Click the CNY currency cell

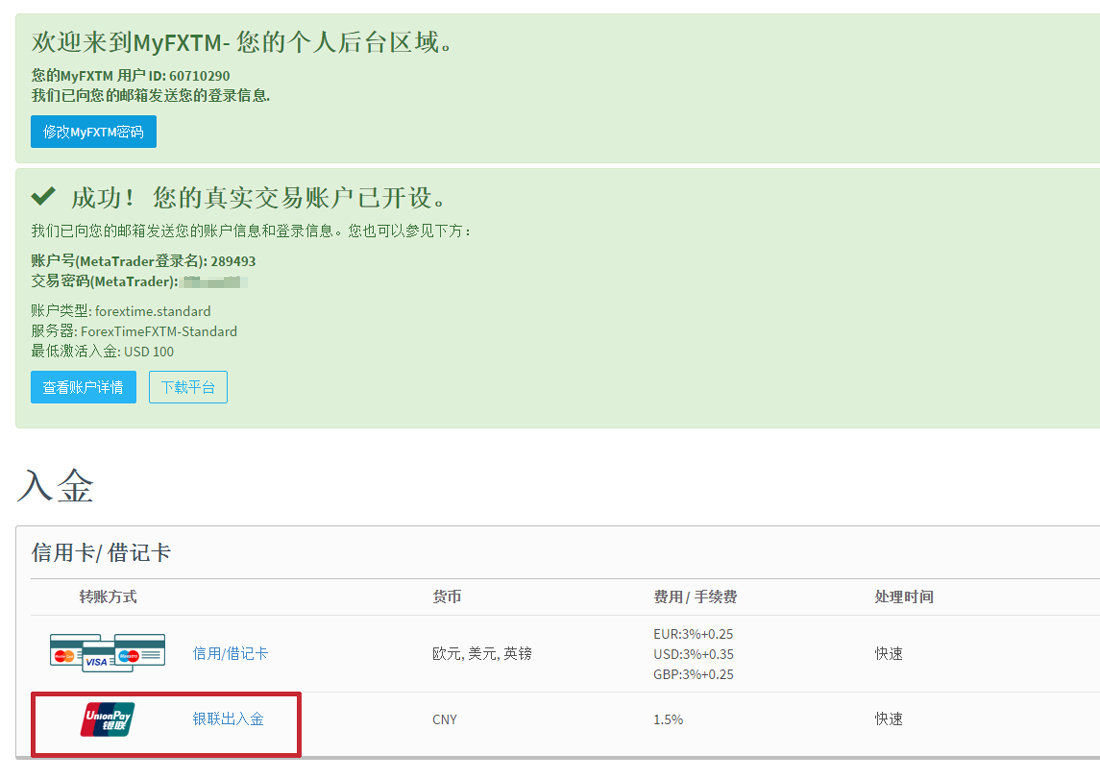445,719
